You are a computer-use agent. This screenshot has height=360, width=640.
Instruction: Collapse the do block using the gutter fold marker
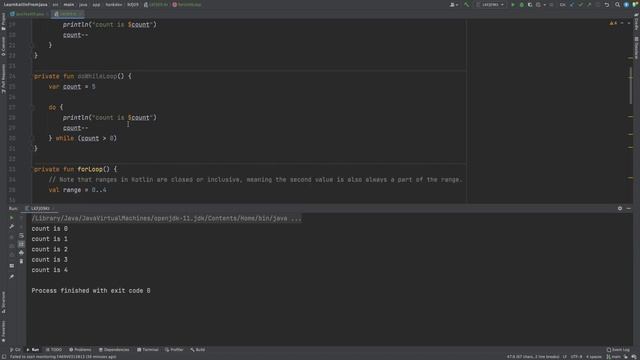(x=31, y=107)
